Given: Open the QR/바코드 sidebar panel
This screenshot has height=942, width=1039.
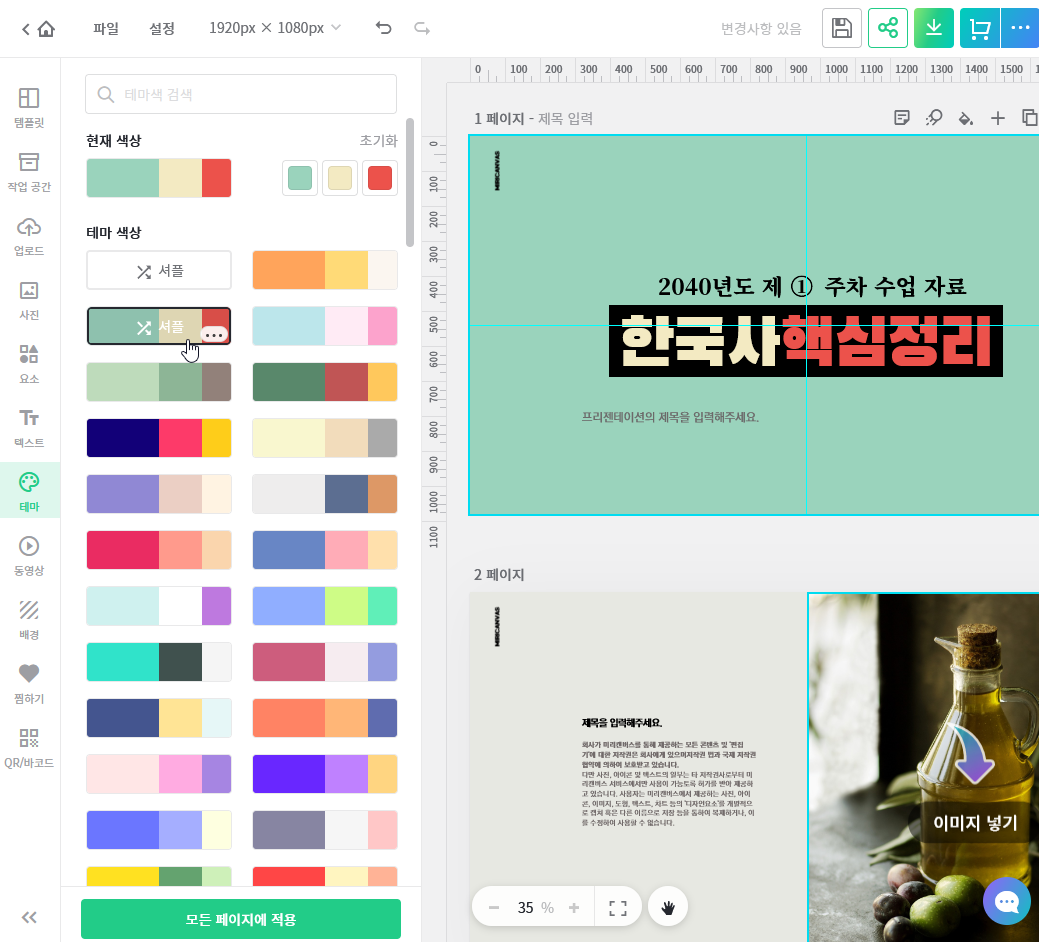Looking at the screenshot, I should tap(29, 748).
